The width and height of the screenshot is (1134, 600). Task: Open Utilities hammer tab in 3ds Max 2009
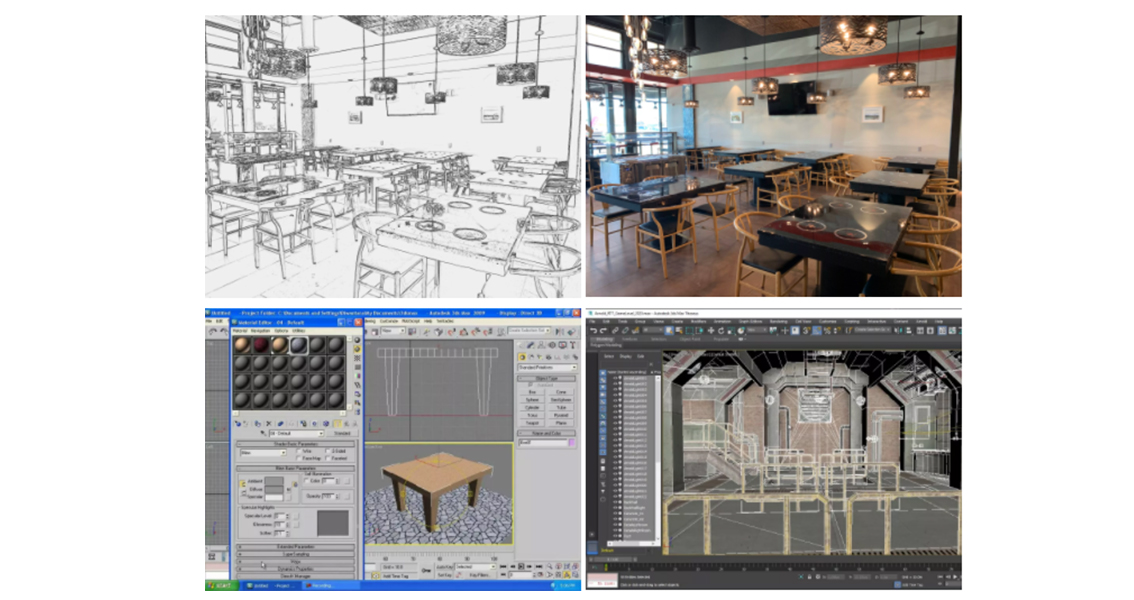(572, 345)
